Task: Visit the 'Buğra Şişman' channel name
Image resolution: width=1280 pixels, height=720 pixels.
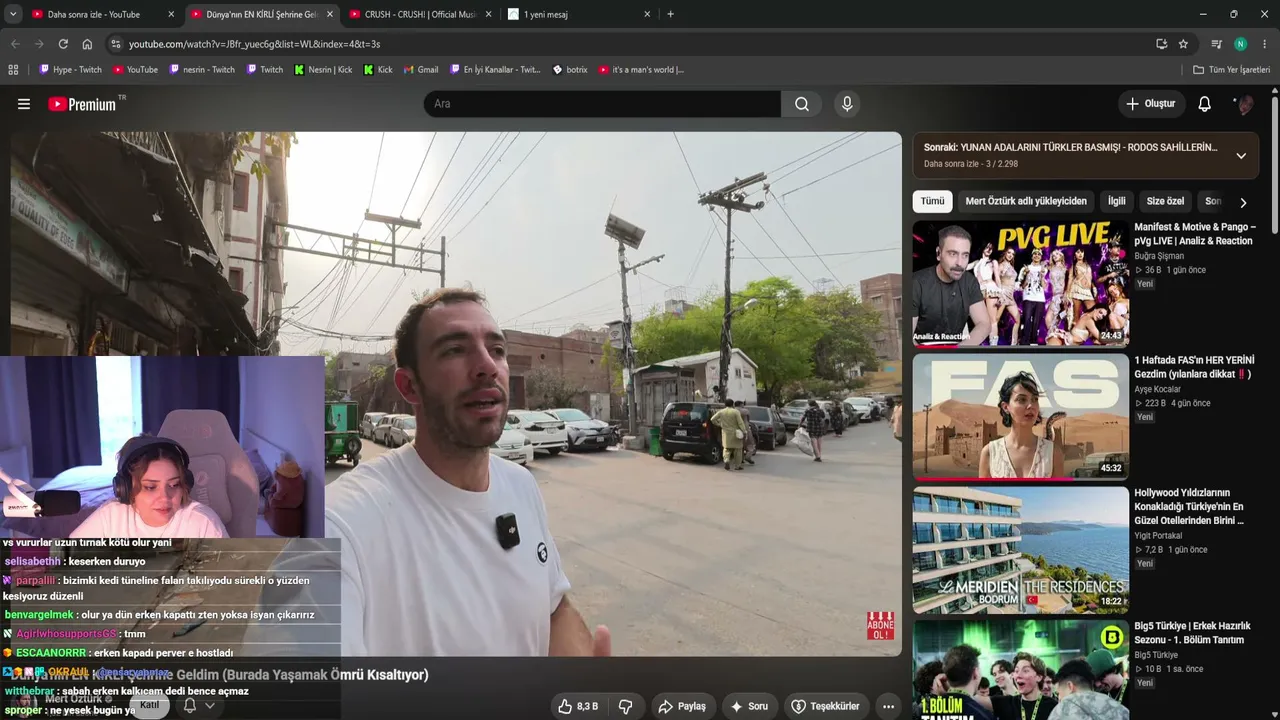Action: click(1159, 256)
